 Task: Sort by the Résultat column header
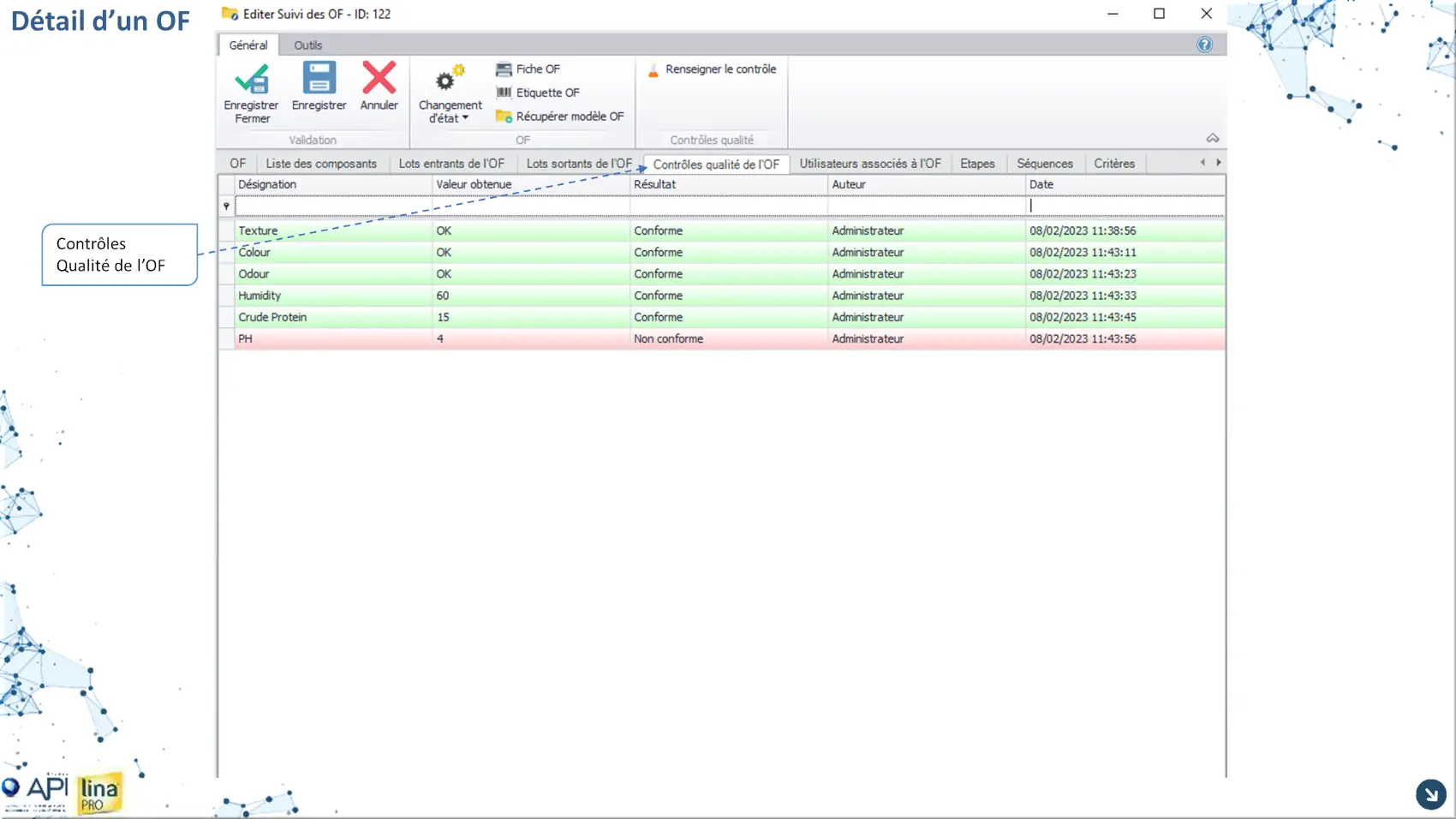pyautogui.click(x=729, y=184)
